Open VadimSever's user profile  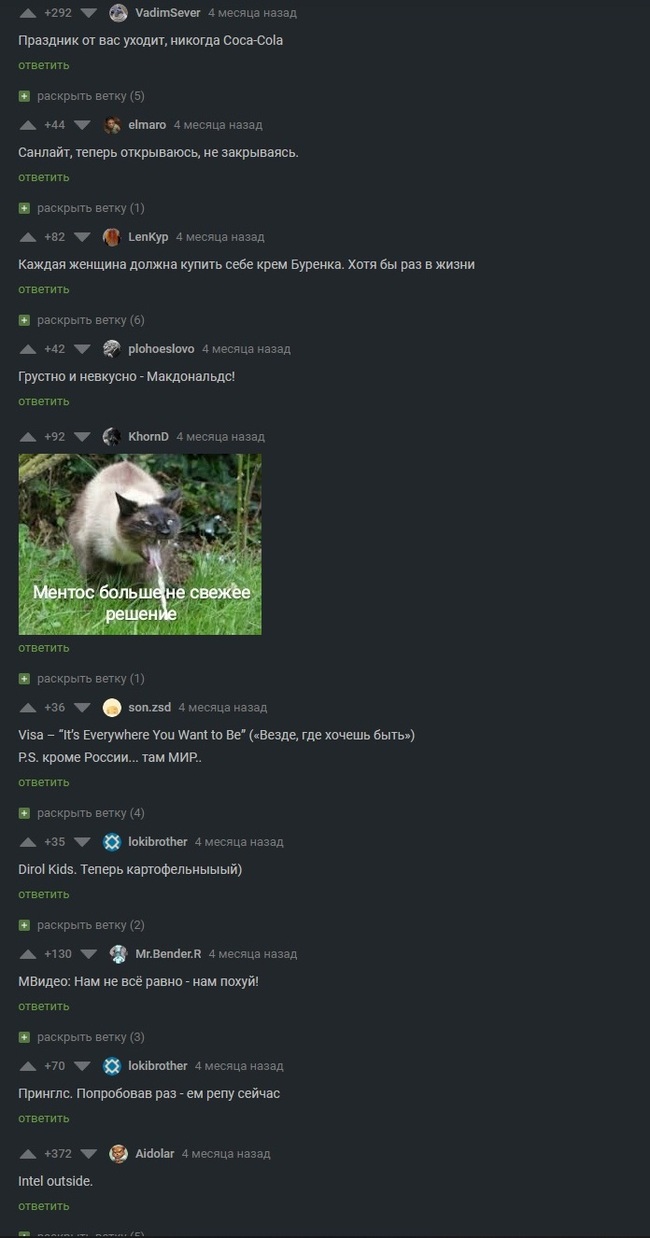click(167, 13)
